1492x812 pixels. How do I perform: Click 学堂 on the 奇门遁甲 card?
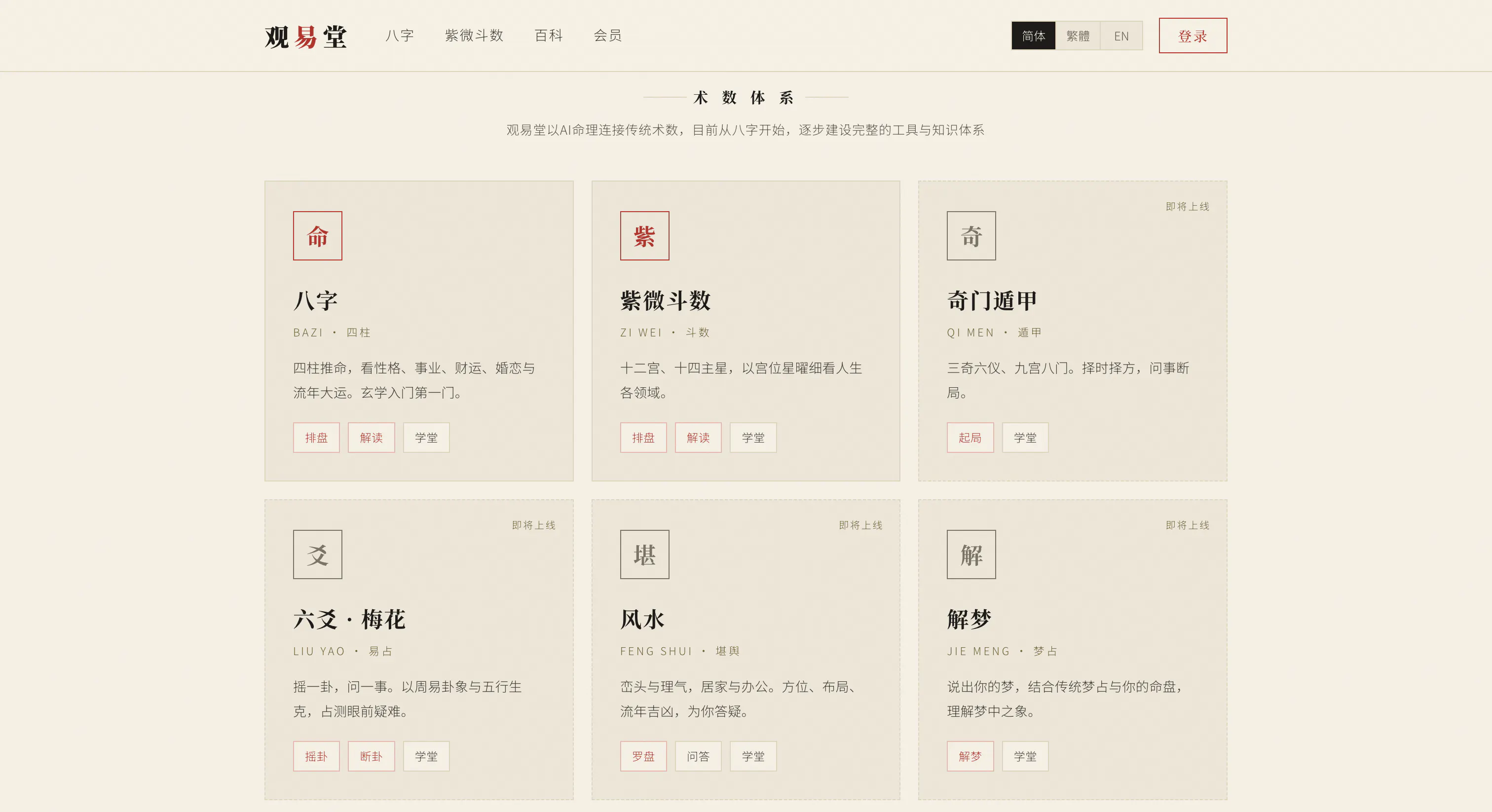tap(1025, 438)
